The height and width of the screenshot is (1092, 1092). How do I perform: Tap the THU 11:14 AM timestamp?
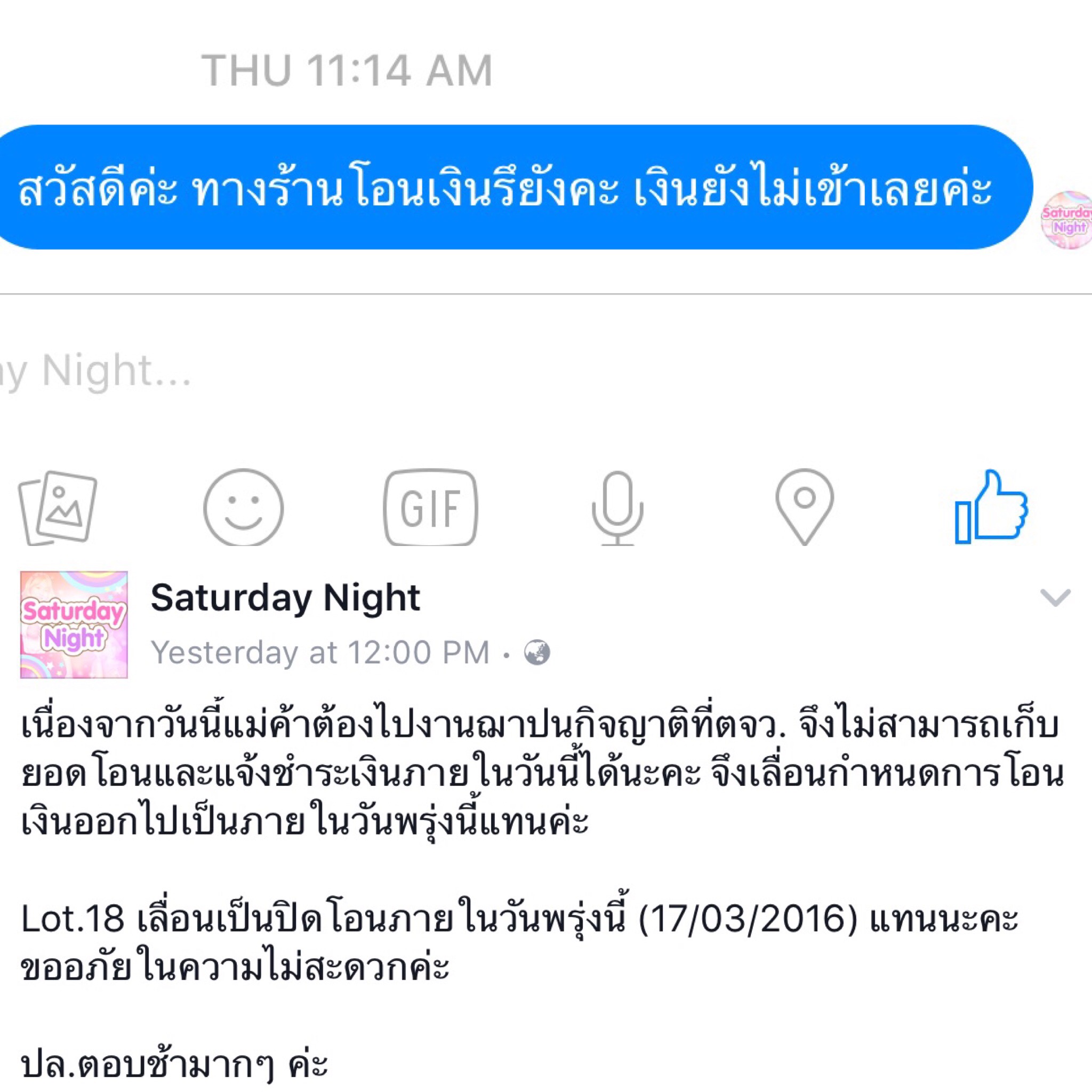(347, 71)
